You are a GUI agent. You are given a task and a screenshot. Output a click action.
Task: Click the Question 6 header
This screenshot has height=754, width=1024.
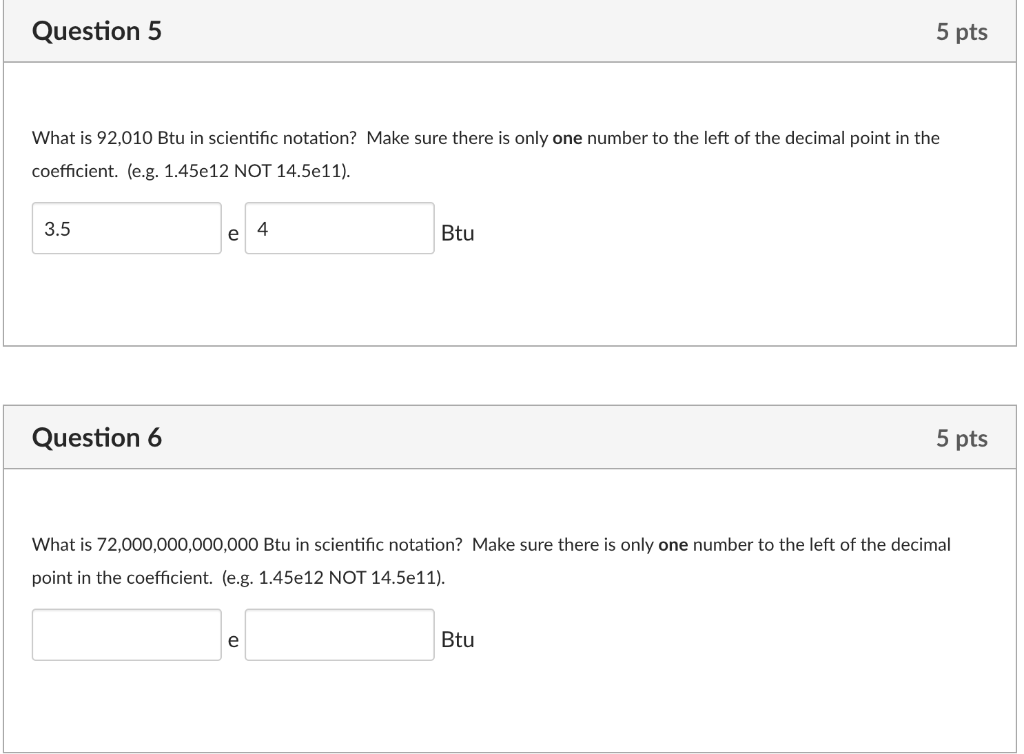coord(95,437)
